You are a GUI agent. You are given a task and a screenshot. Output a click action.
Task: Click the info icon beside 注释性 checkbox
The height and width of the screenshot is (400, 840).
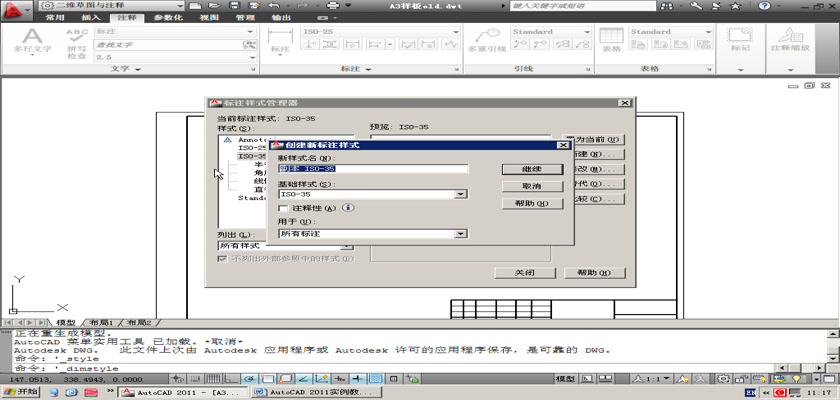[x=347, y=208]
